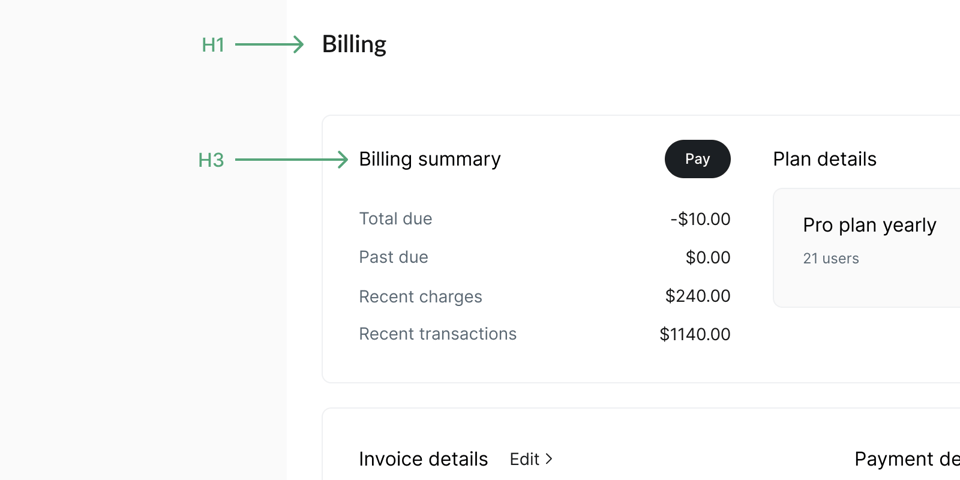Click the $0.00 past due amount
The height and width of the screenshot is (480, 960).
pos(708,258)
